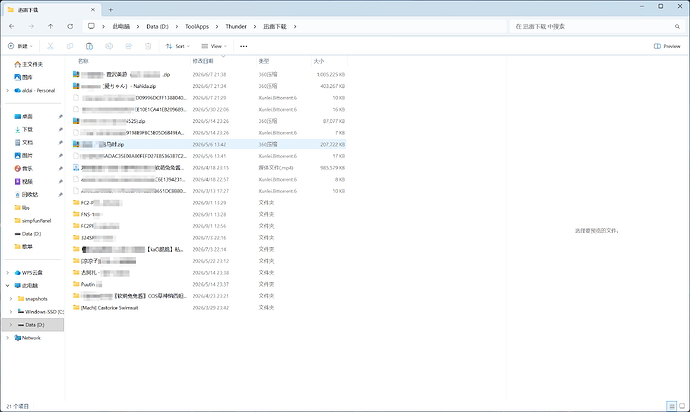This screenshot has width=690, height=412.
Task: Select ToolApps in the breadcrumb path
Action: (x=197, y=26)
